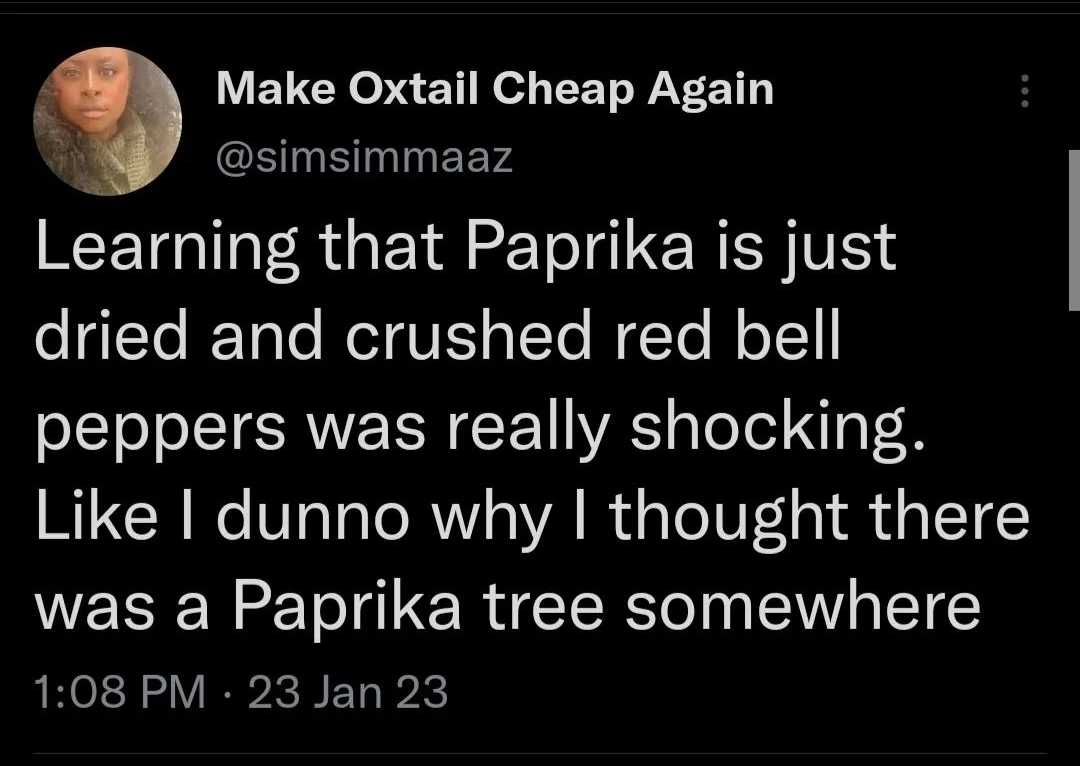Open the Make Oxtail Cheap Again profile name

click(x=495, y=90)
